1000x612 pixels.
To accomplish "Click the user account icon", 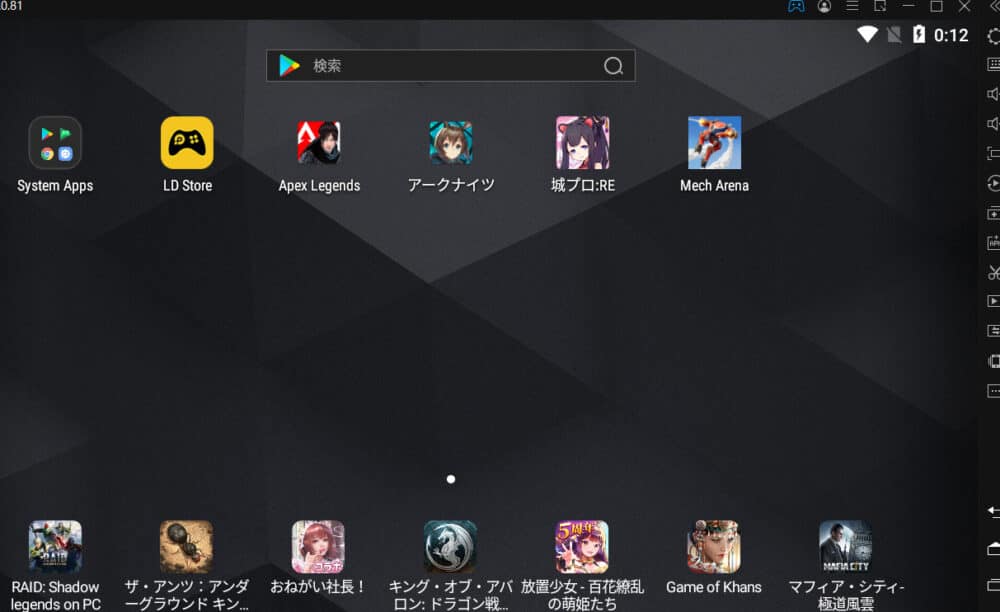I will [x=824, y=6].
